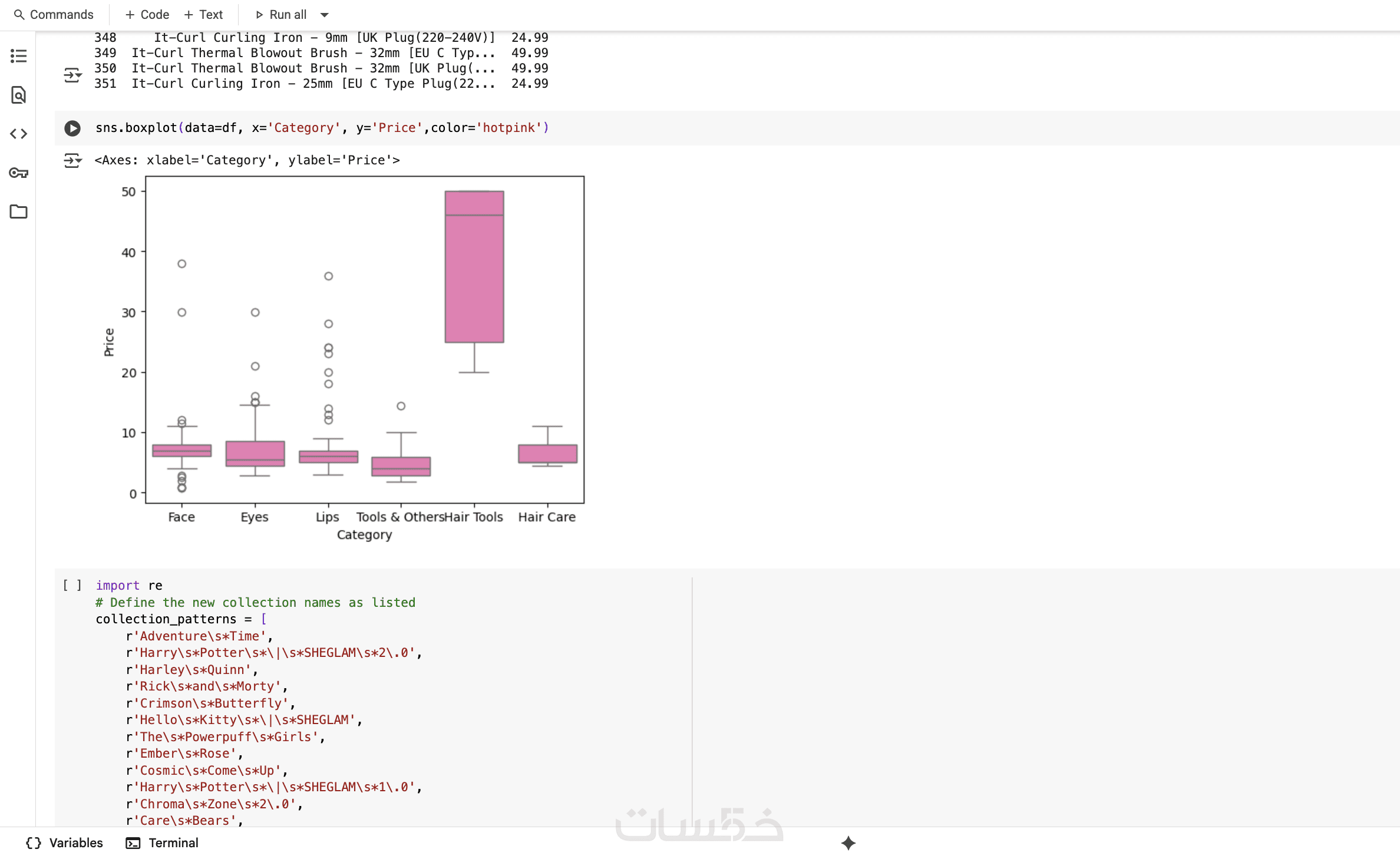Run the import re cell via brackets
Screen dimensions: 1400x859
(72, 585)
